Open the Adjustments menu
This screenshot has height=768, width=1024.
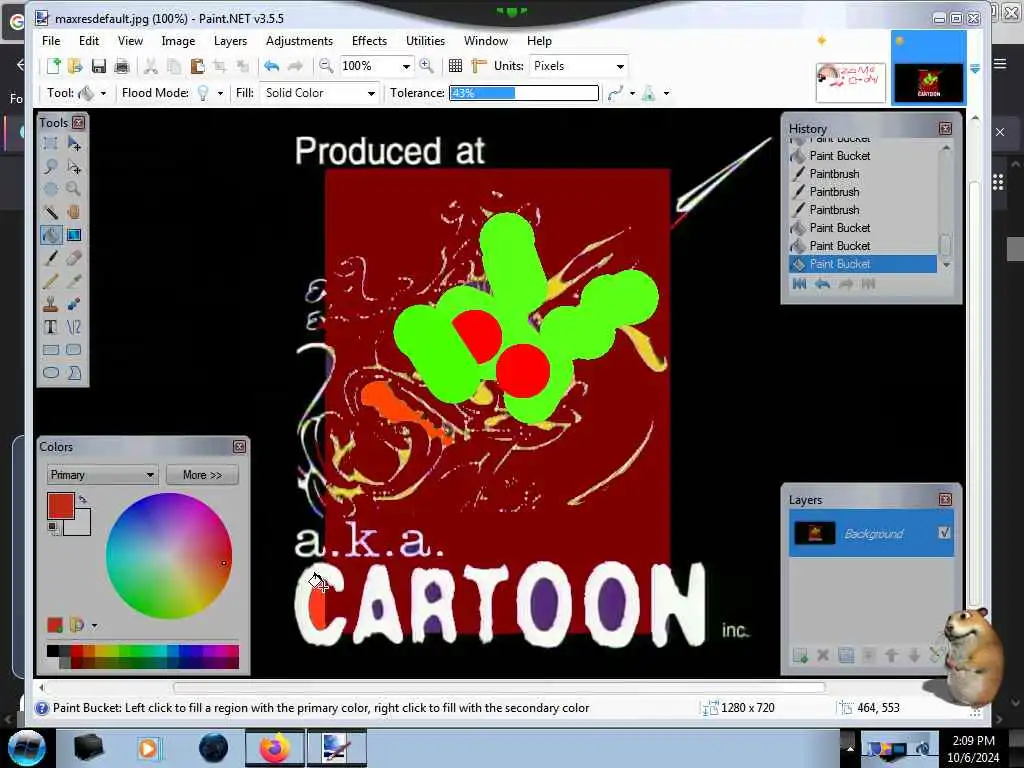tap(299, 40)
